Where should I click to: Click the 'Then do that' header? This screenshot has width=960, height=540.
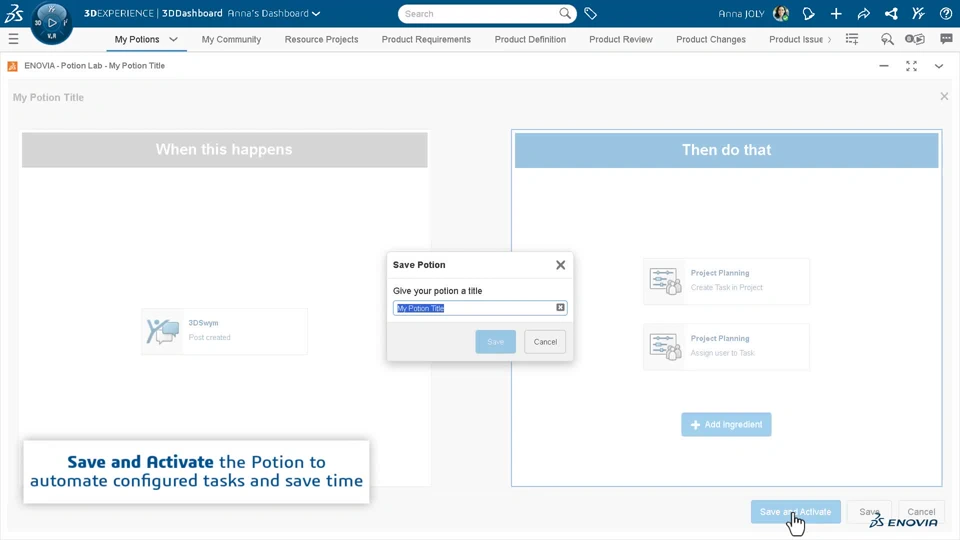pyautogui.click(x=726, y=150)
